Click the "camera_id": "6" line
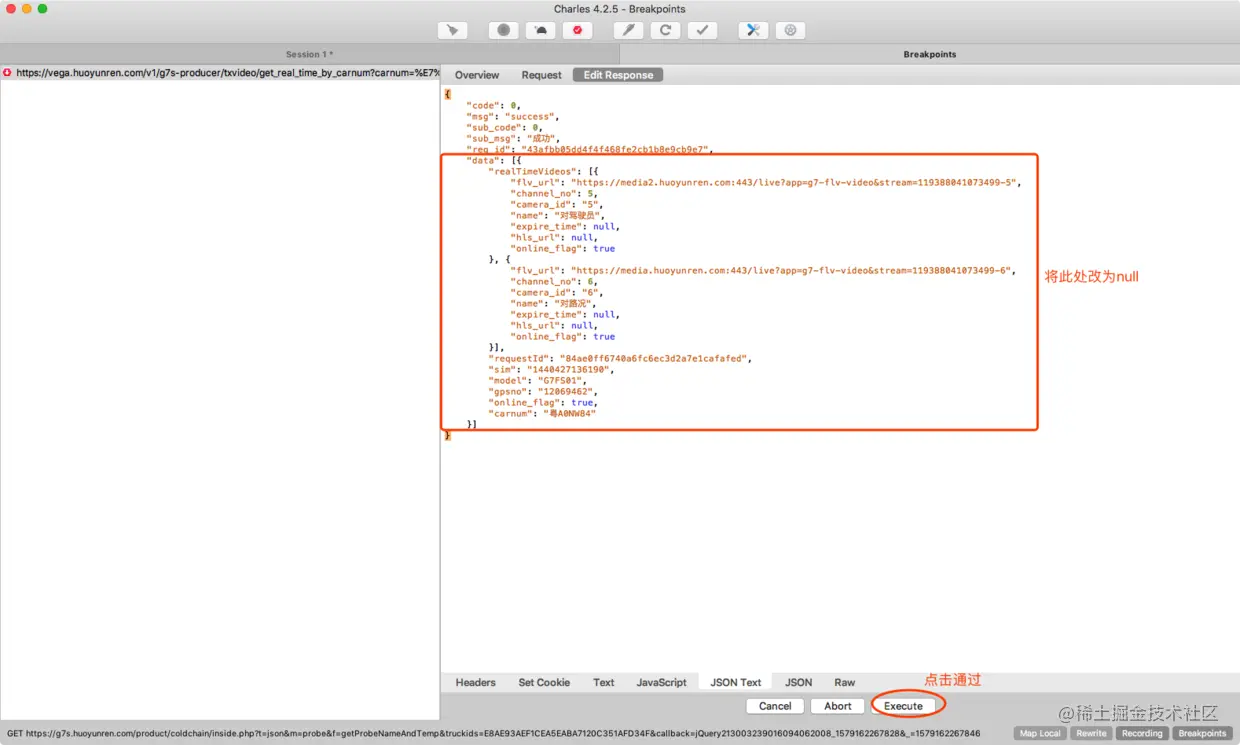Viewport: 1240px width, 745px height. click(557, 292)
